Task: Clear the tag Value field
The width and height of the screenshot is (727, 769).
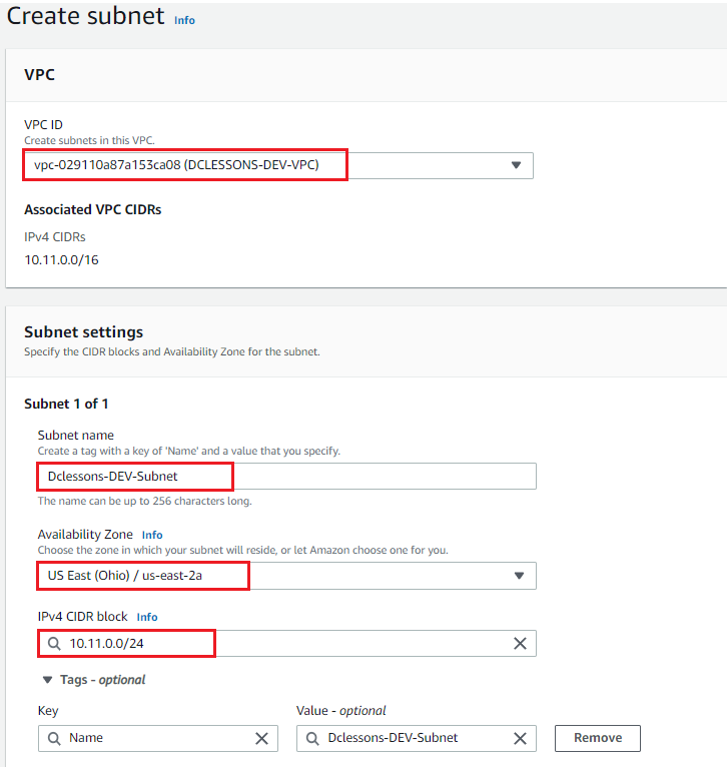Action: (520, 738)
